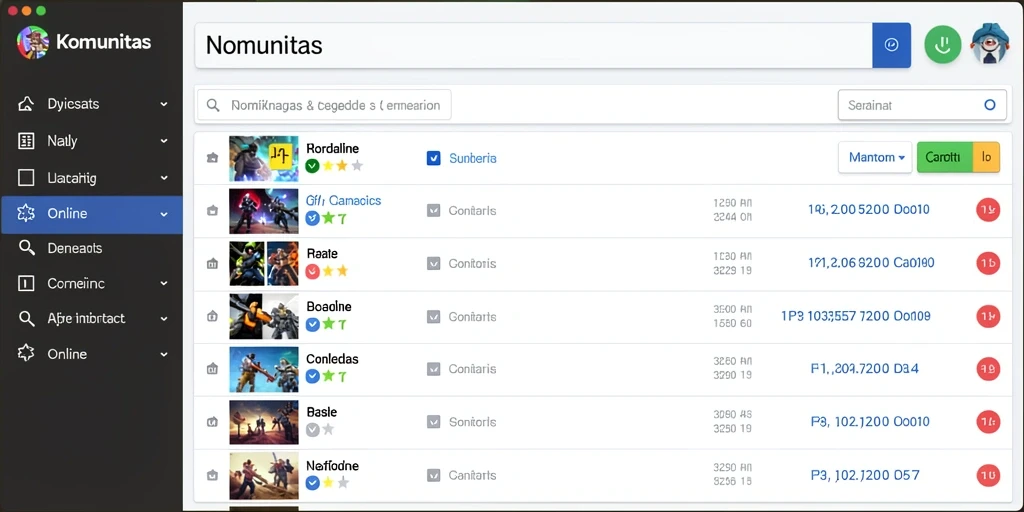The width and height of the screenshot is (1024, 512).
Task: Click the store icon left of Nefiodne
Action: pyautogui.click(x=212, y=475)
